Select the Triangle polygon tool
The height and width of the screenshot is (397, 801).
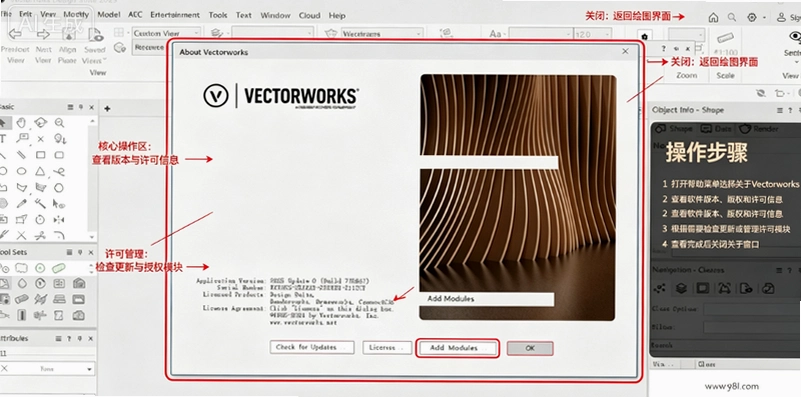pos(40,171)
